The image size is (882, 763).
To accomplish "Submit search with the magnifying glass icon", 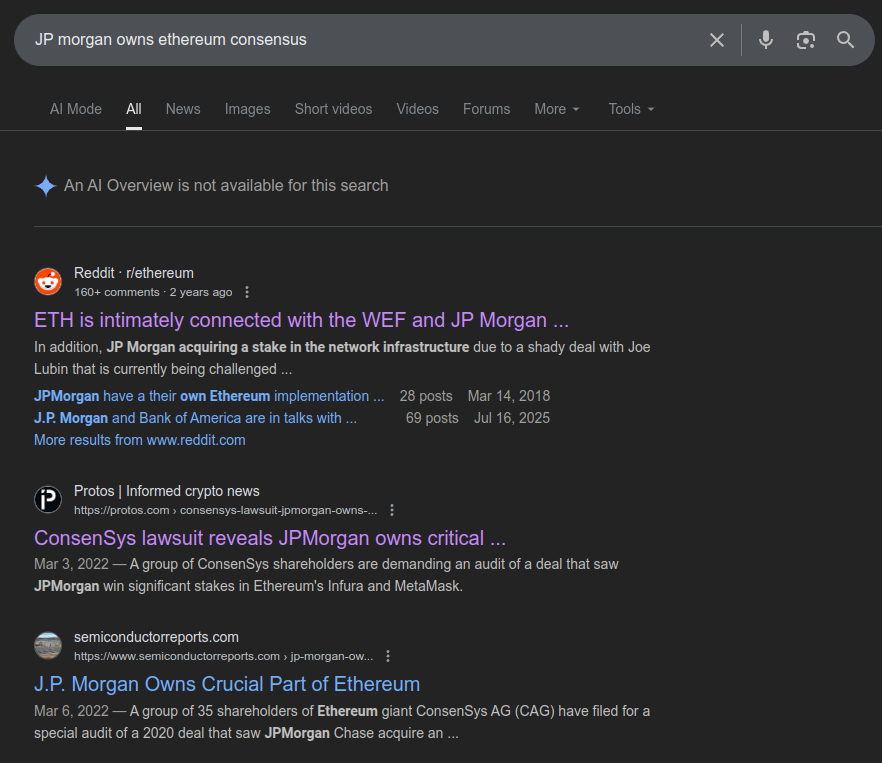I will [x=845, y=40].
